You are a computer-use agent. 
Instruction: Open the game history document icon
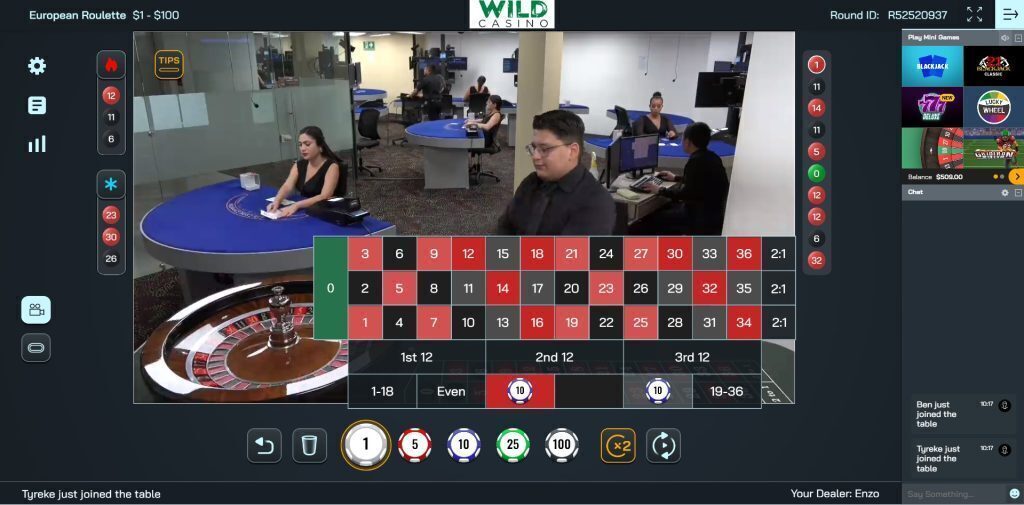pyautogui.click(x=37, y=105)
